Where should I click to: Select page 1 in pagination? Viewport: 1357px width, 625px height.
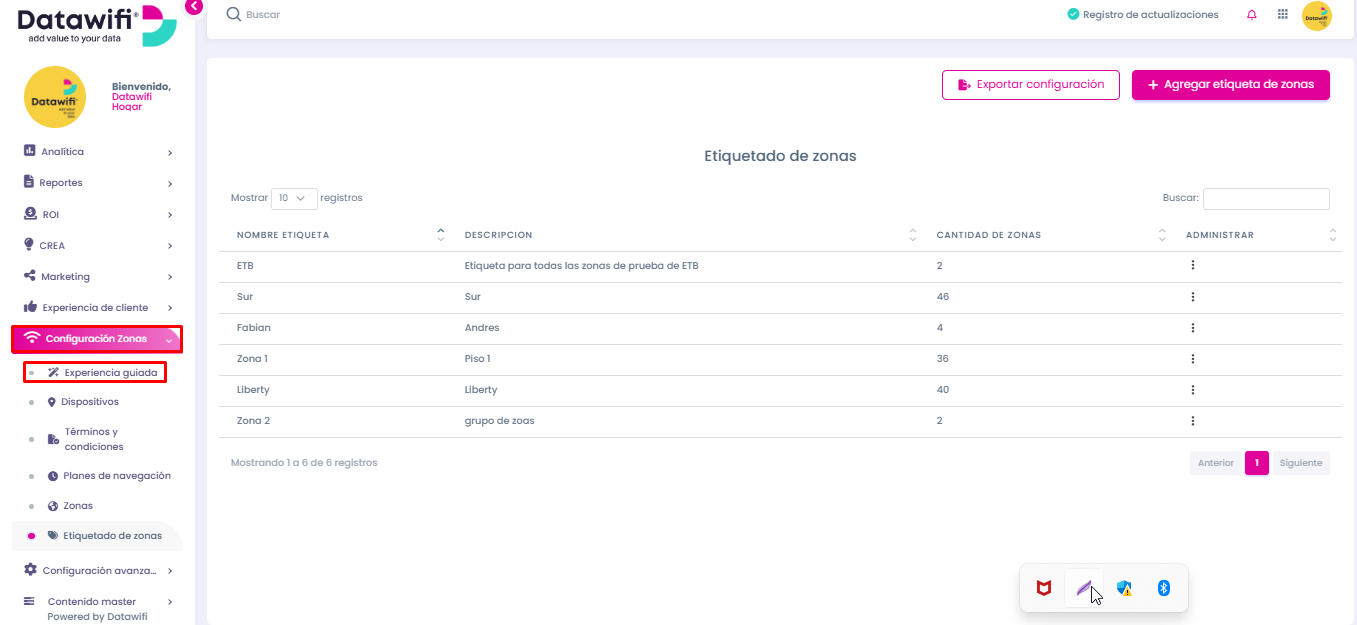pos(1257,463)
